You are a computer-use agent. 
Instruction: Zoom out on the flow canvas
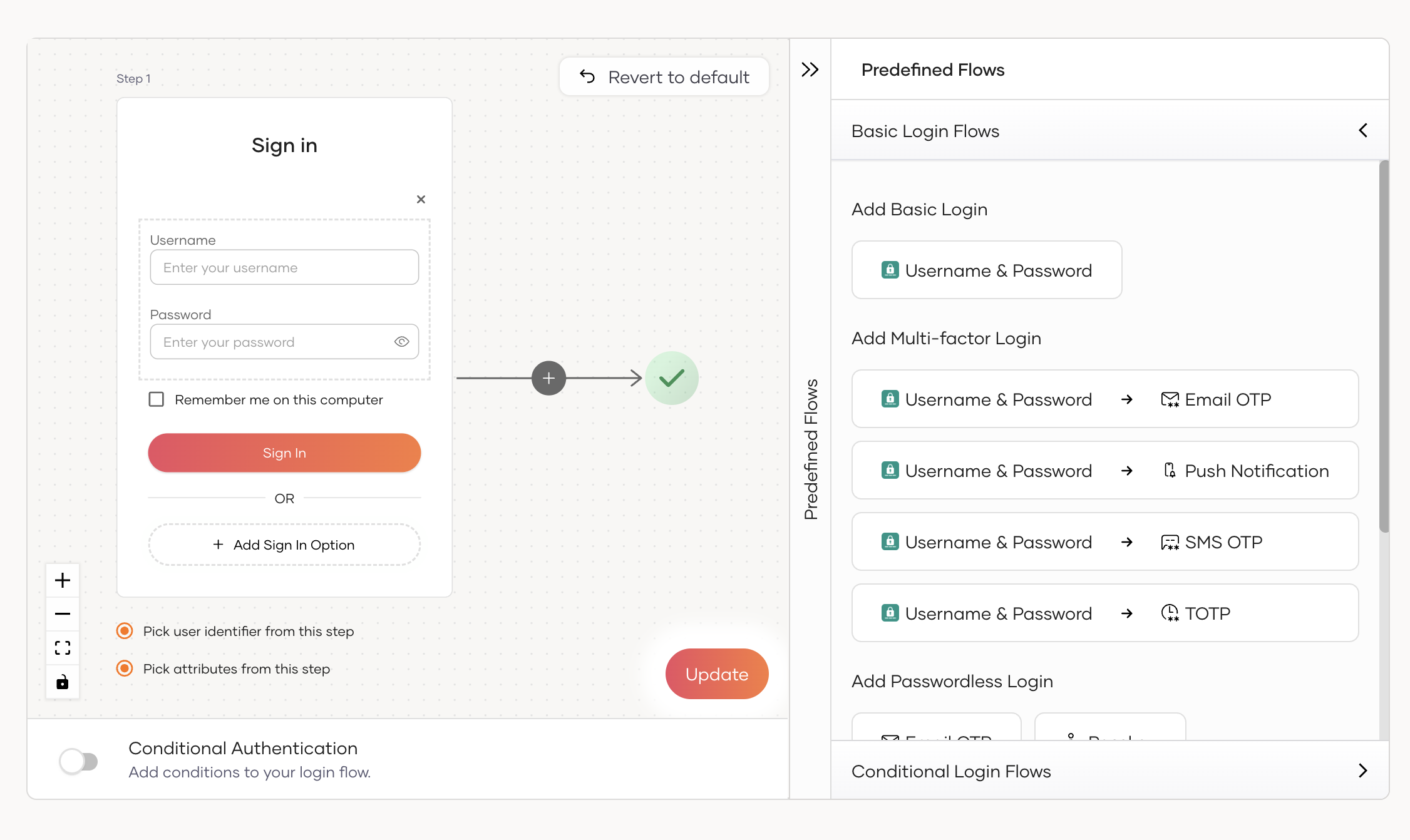(63, 614)
